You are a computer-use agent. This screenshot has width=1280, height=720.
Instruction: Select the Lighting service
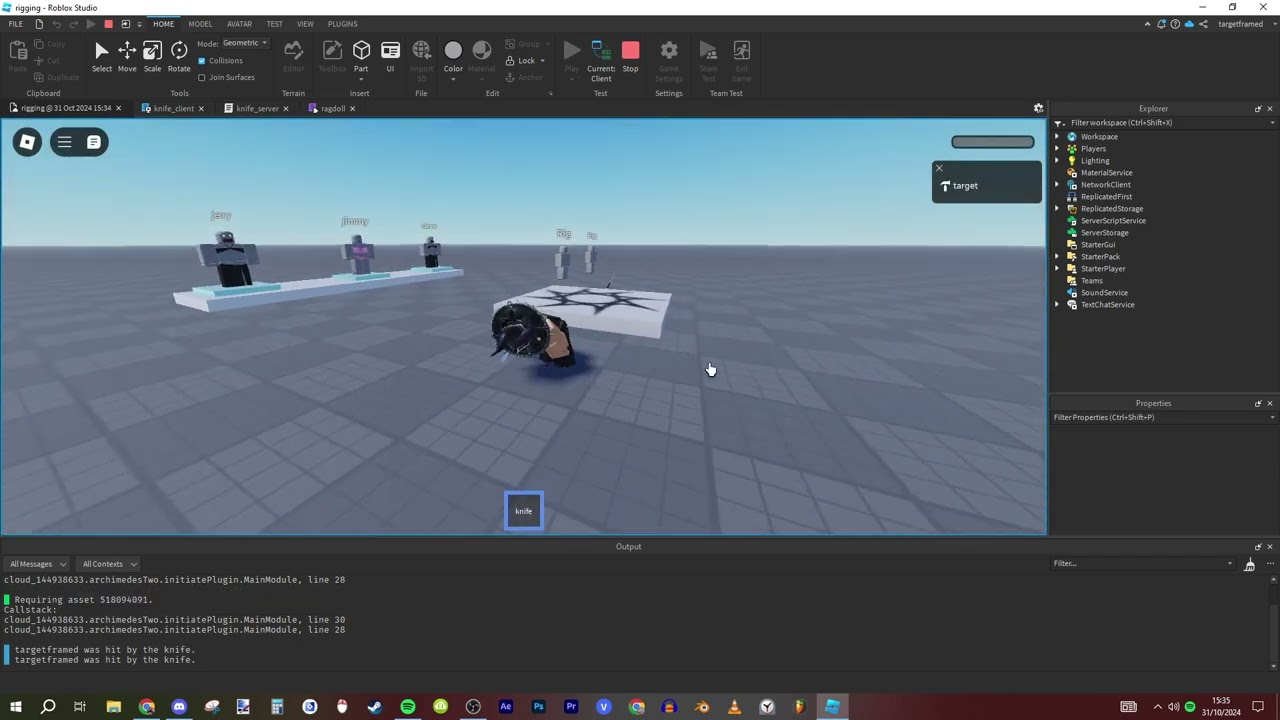(1095, 161)
